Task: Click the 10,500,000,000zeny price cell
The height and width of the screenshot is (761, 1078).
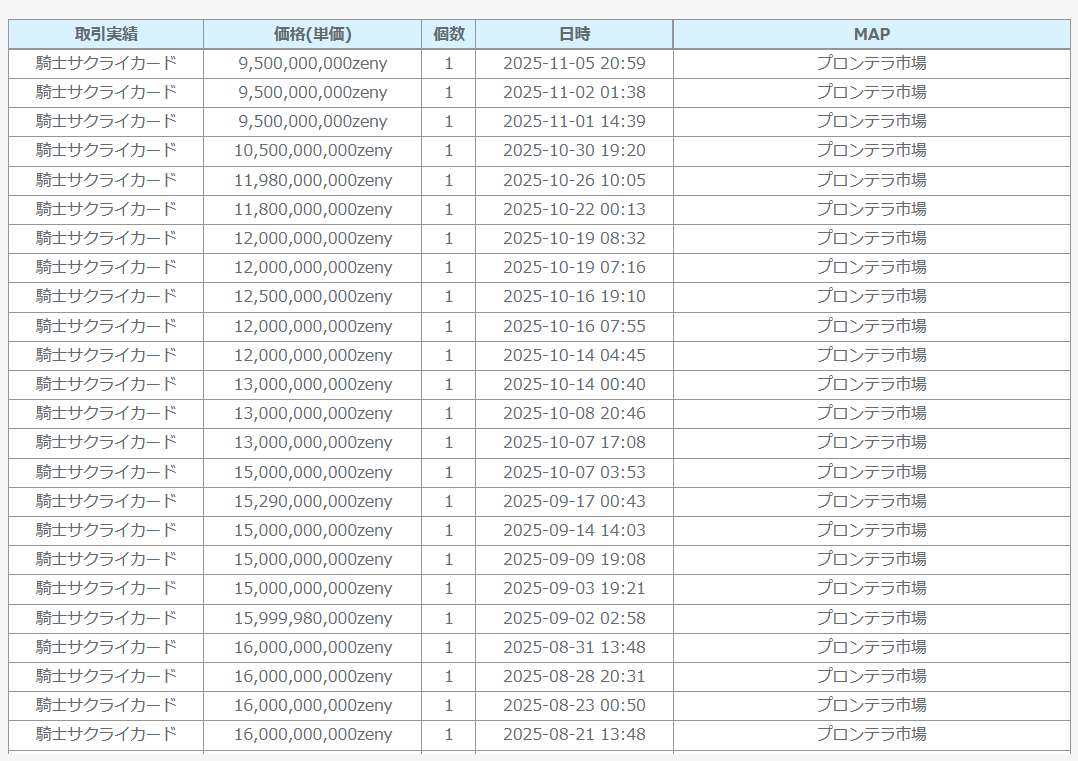Action: (x=313, y=151)
